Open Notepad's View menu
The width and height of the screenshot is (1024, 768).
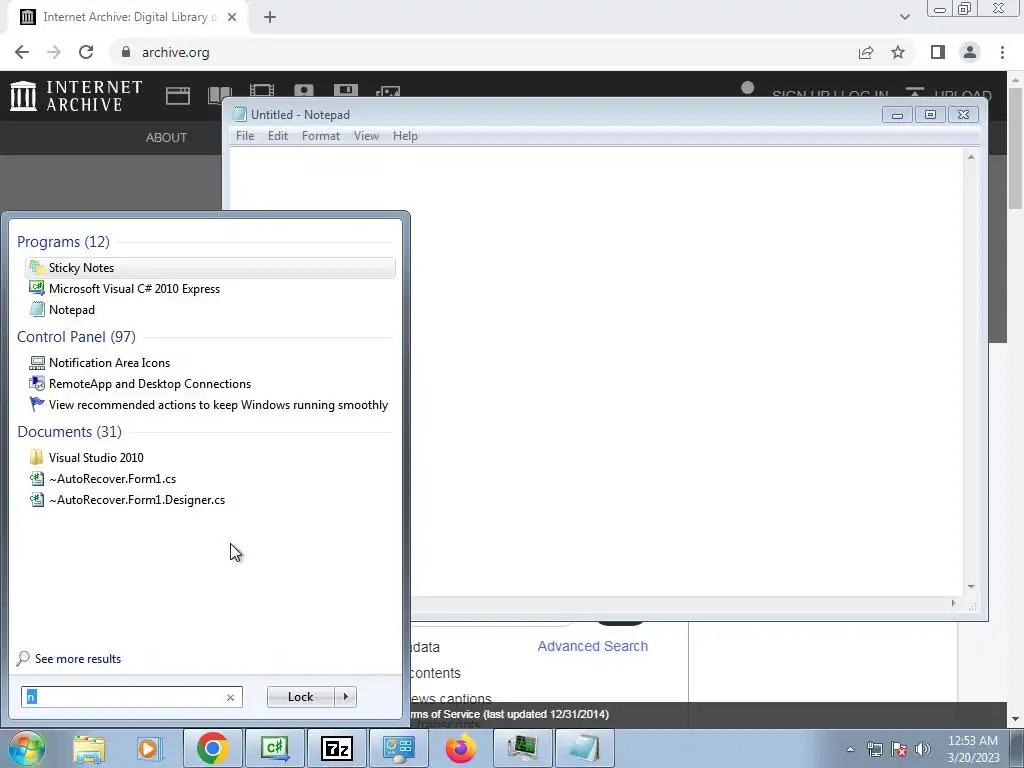tap(366, 136)
